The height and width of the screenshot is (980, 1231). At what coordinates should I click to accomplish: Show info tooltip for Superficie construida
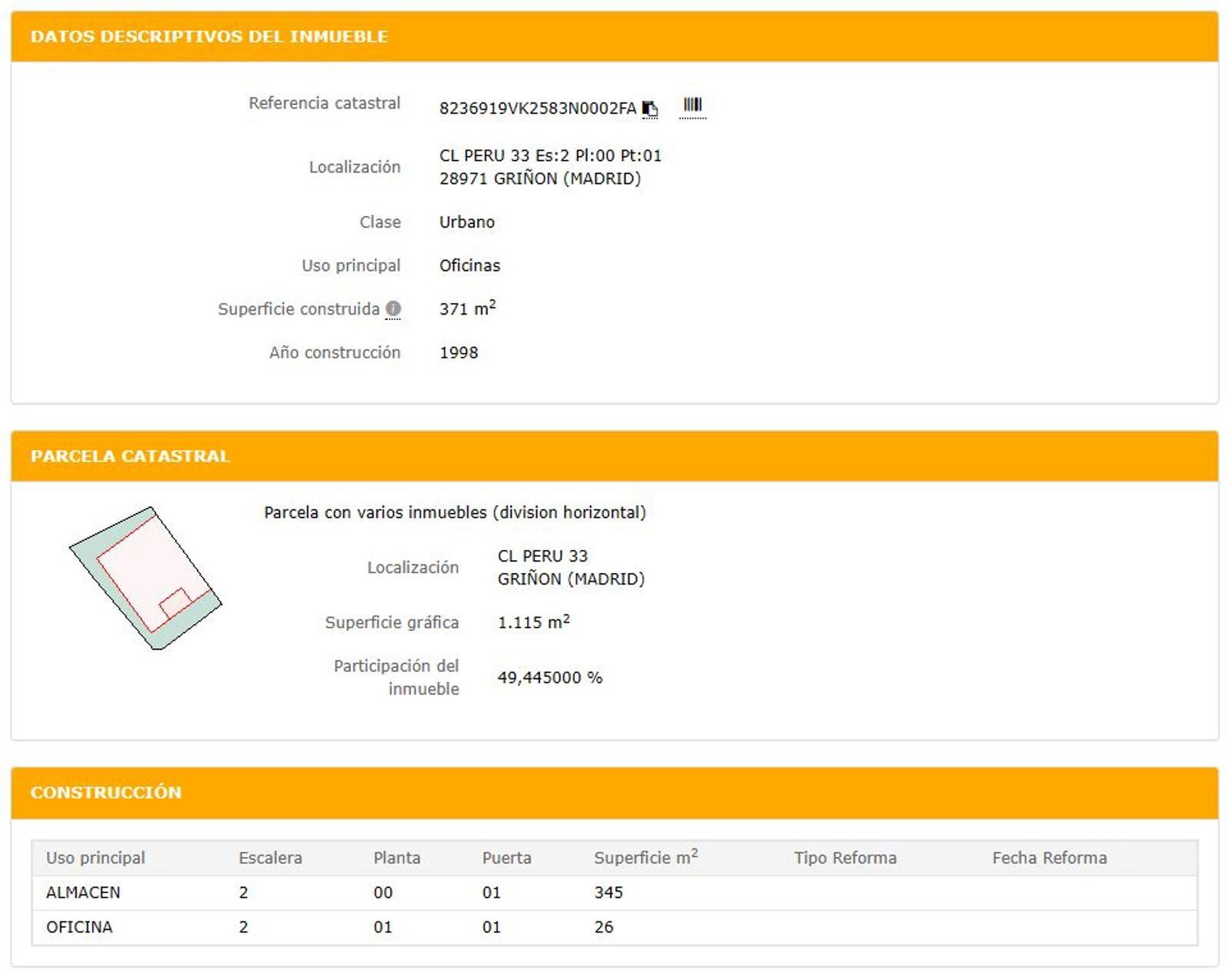click(393, 308)
